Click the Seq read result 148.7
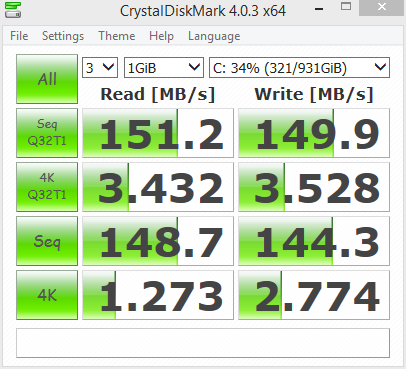 (x=158, y=241)
